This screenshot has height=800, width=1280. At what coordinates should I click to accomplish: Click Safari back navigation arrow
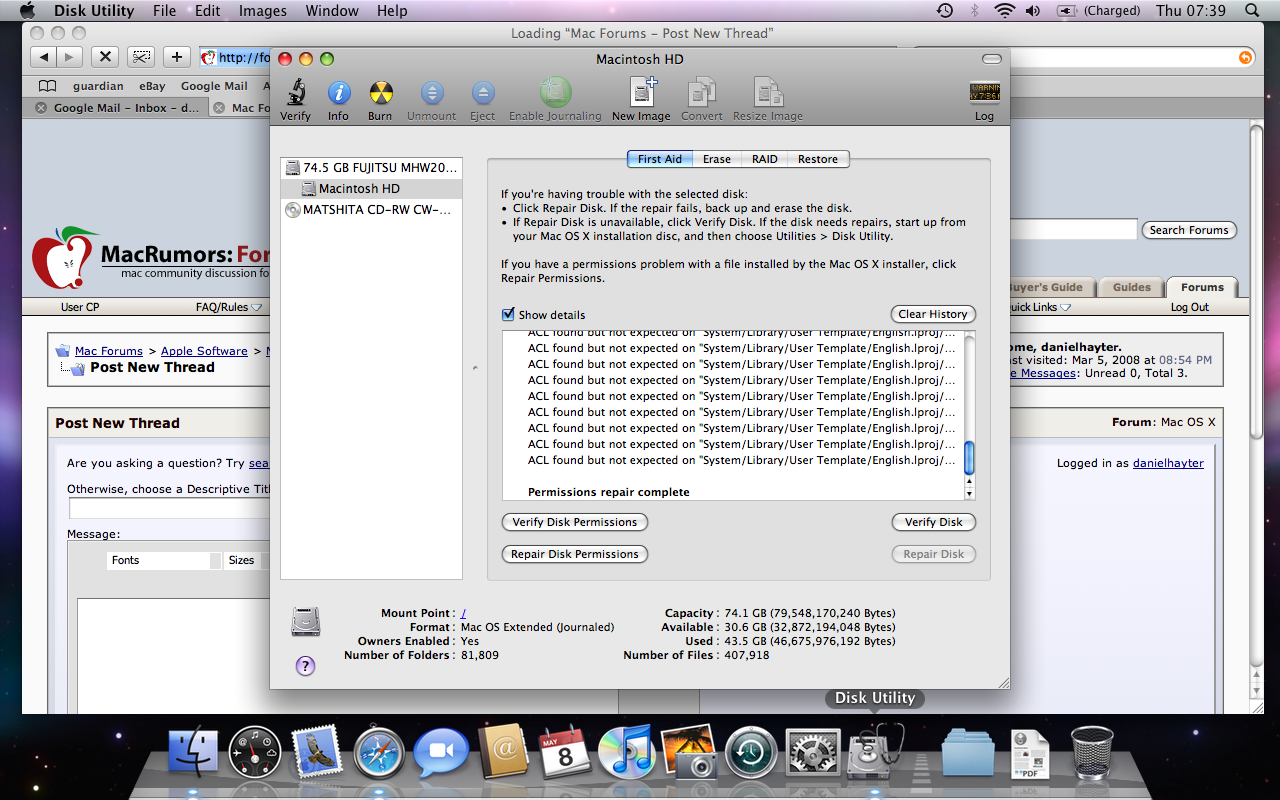point(43,57)
